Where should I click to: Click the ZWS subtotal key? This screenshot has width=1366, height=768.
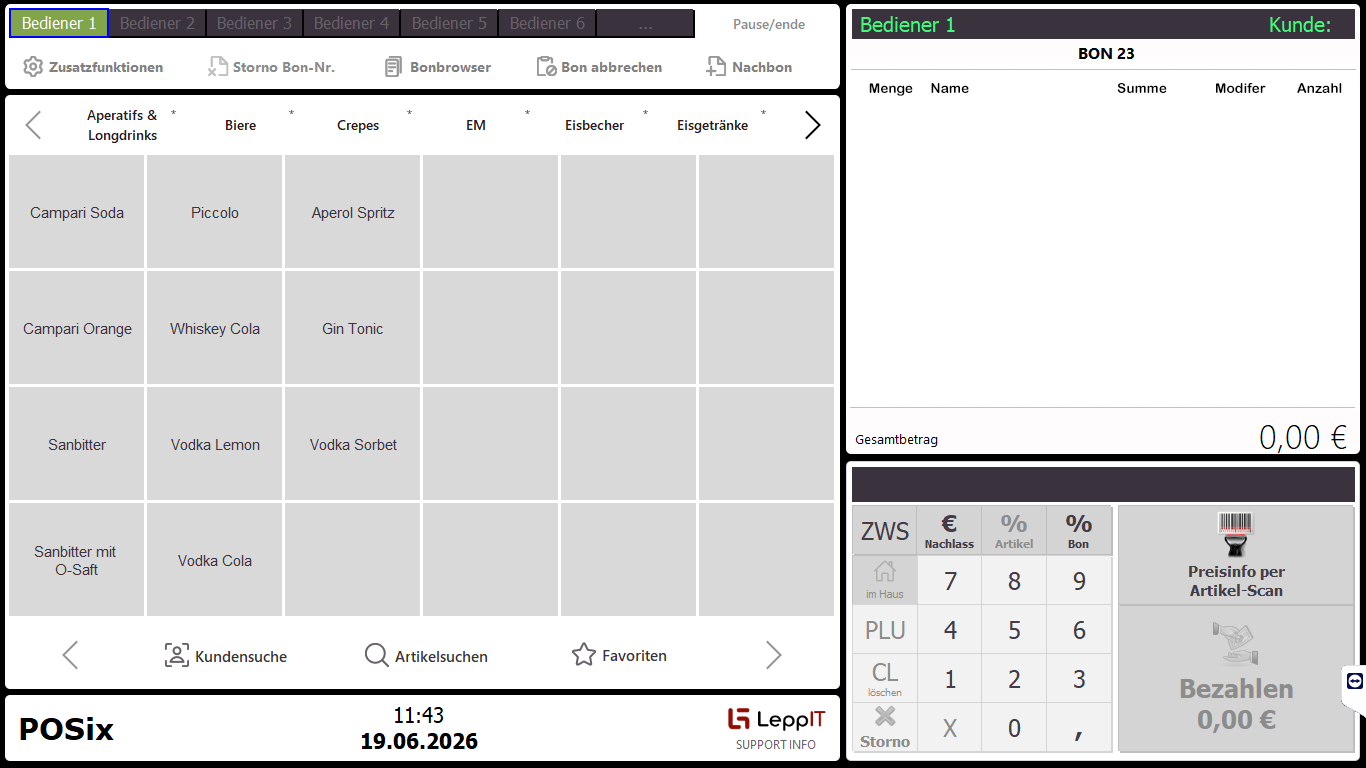[884, 531]
